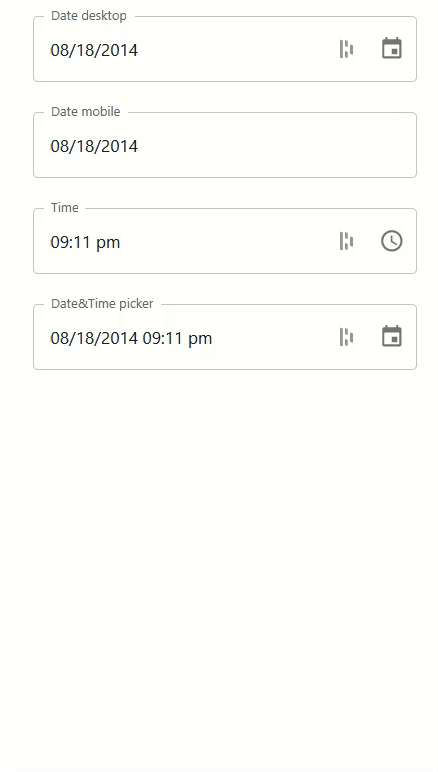438x772 pixels.
Task: Open the clock picker in Time field
Action: pos(392,241)
